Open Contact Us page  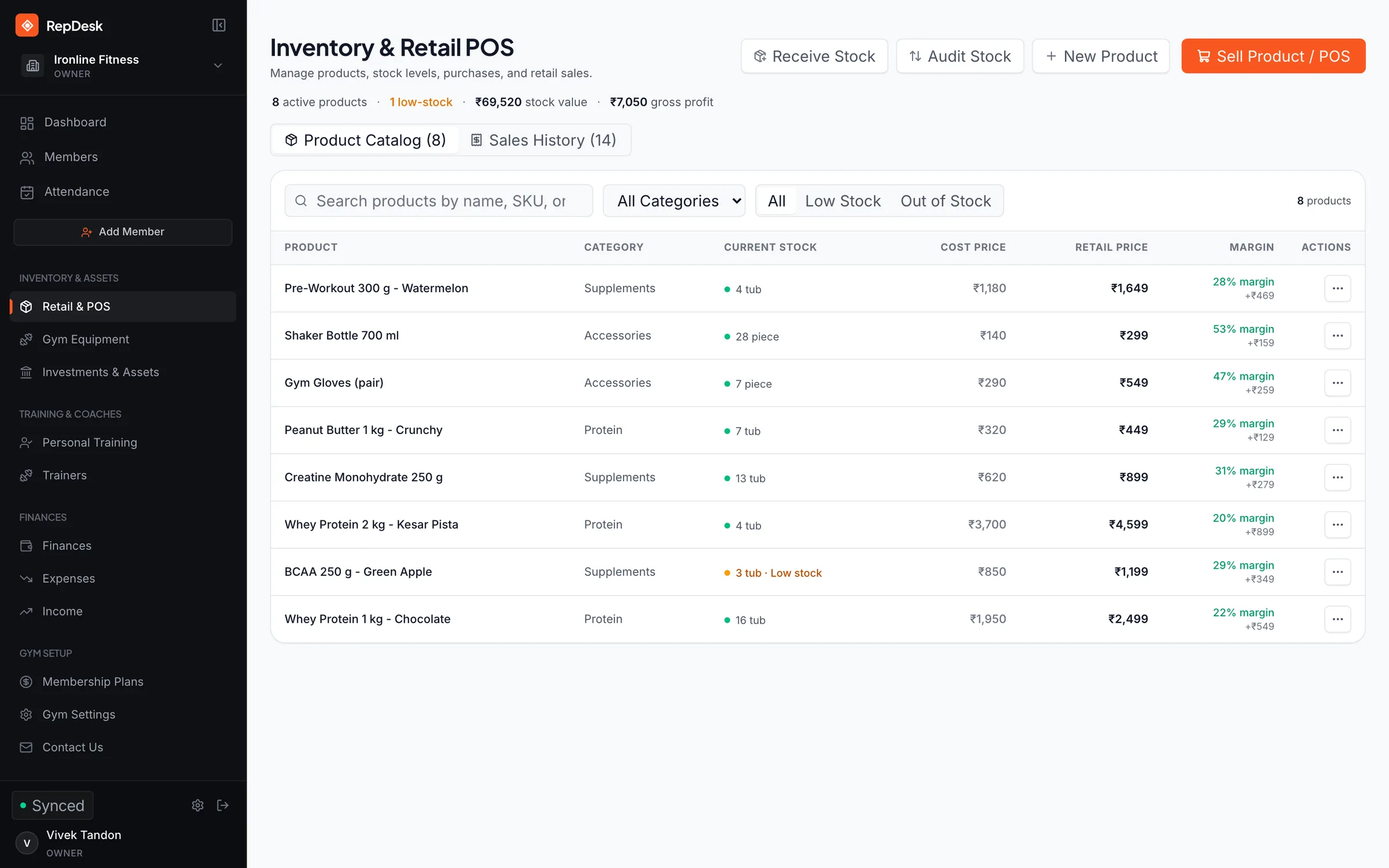click(x=123, y=747)
